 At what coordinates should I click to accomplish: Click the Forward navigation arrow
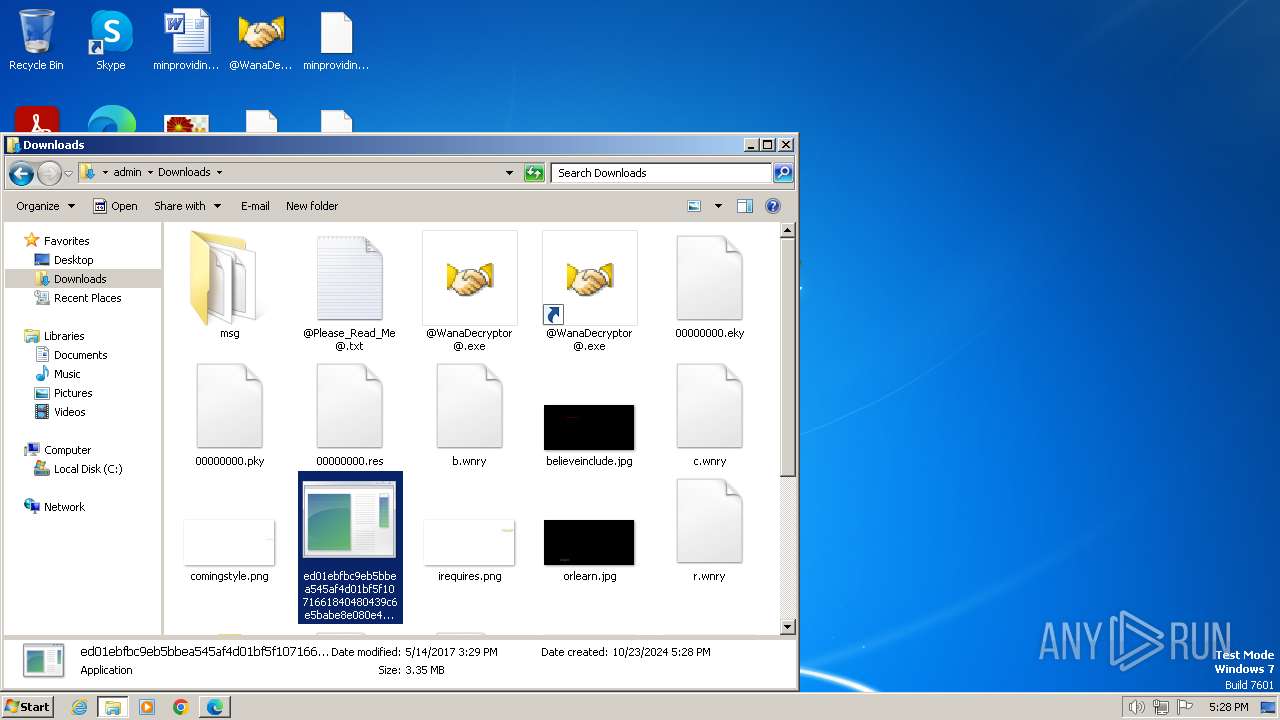point(49,173)
